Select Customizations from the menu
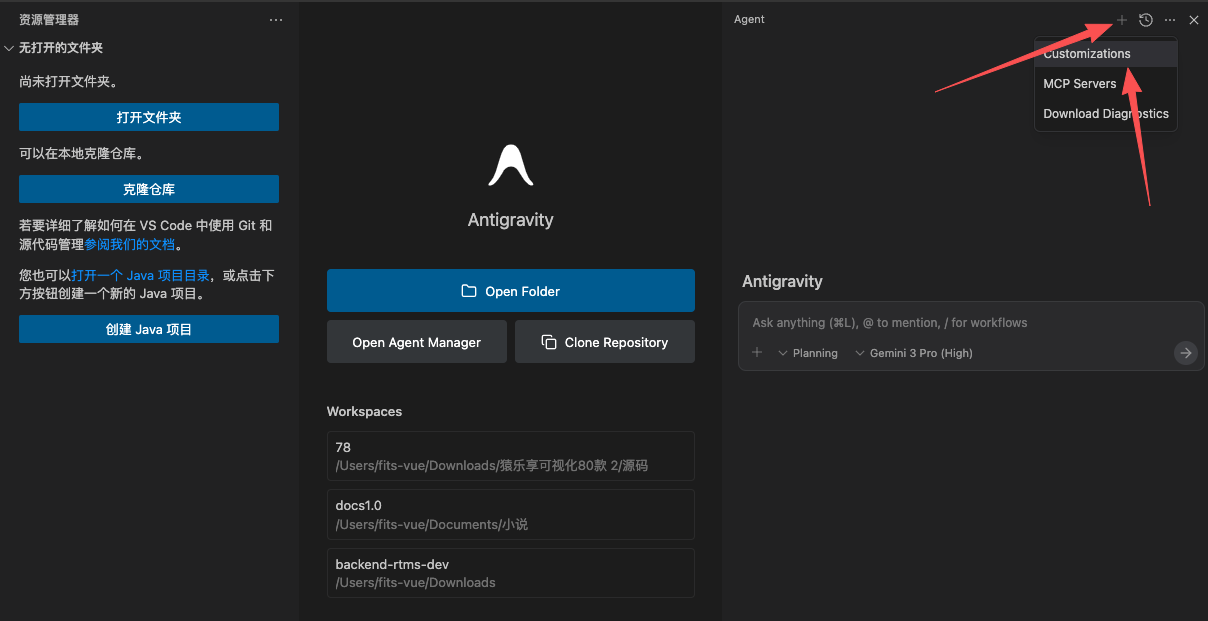 [1086, 53]
